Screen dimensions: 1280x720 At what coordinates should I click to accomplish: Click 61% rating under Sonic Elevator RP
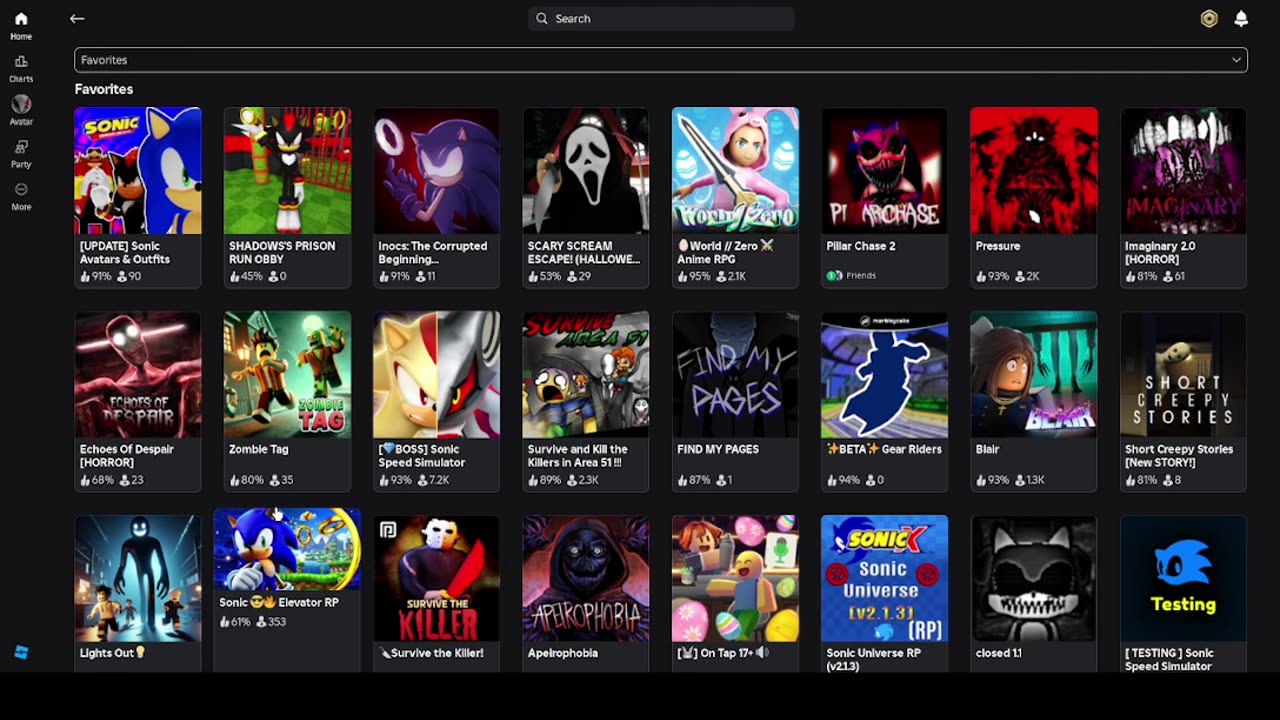click(x=234, y=622)
